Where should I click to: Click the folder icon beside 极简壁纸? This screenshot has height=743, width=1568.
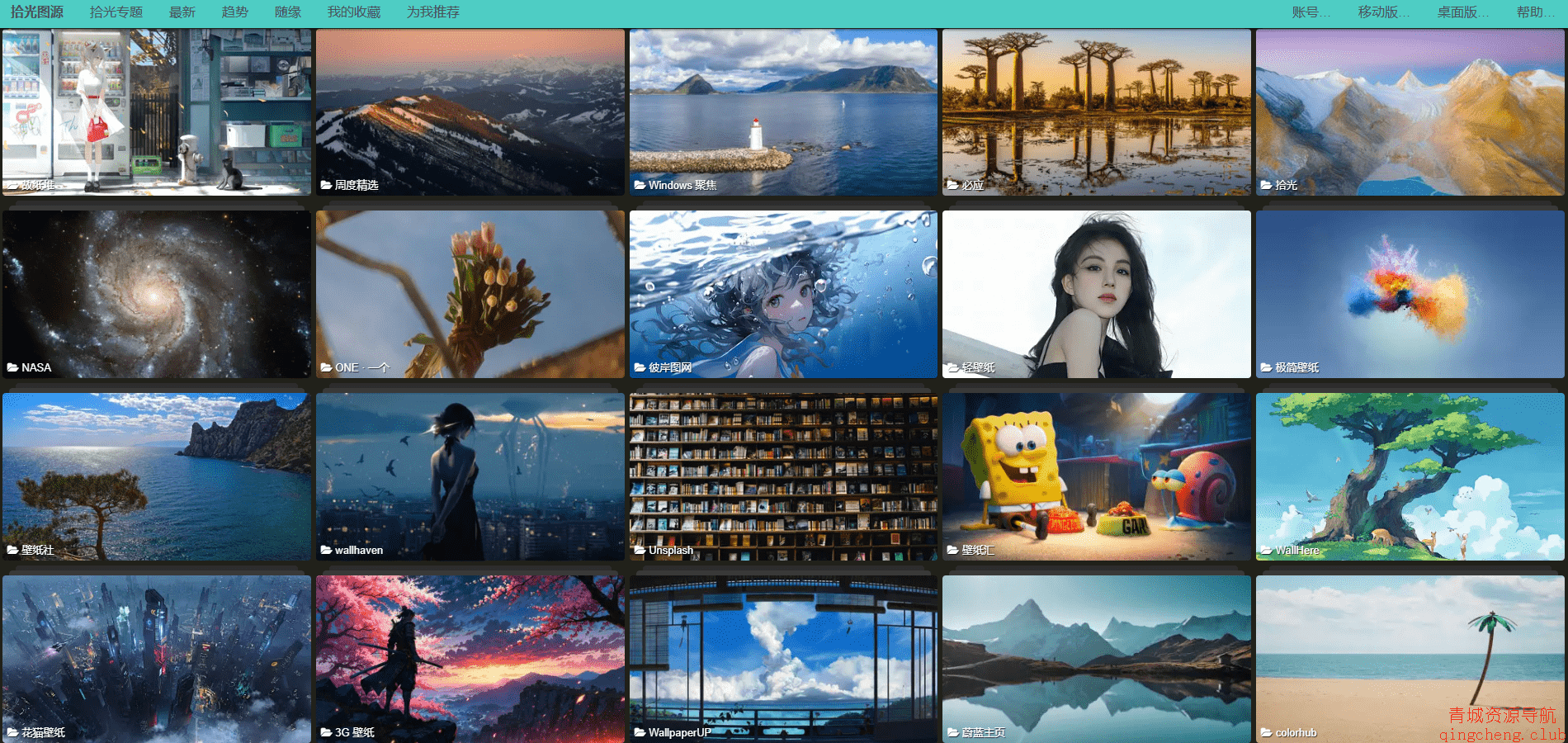pyautogui.click(x=1266, y=367)
